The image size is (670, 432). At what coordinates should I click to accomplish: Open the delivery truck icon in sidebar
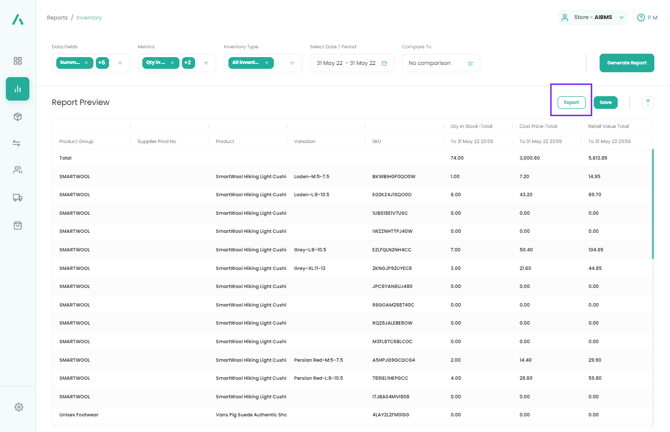tap(18, 198)
